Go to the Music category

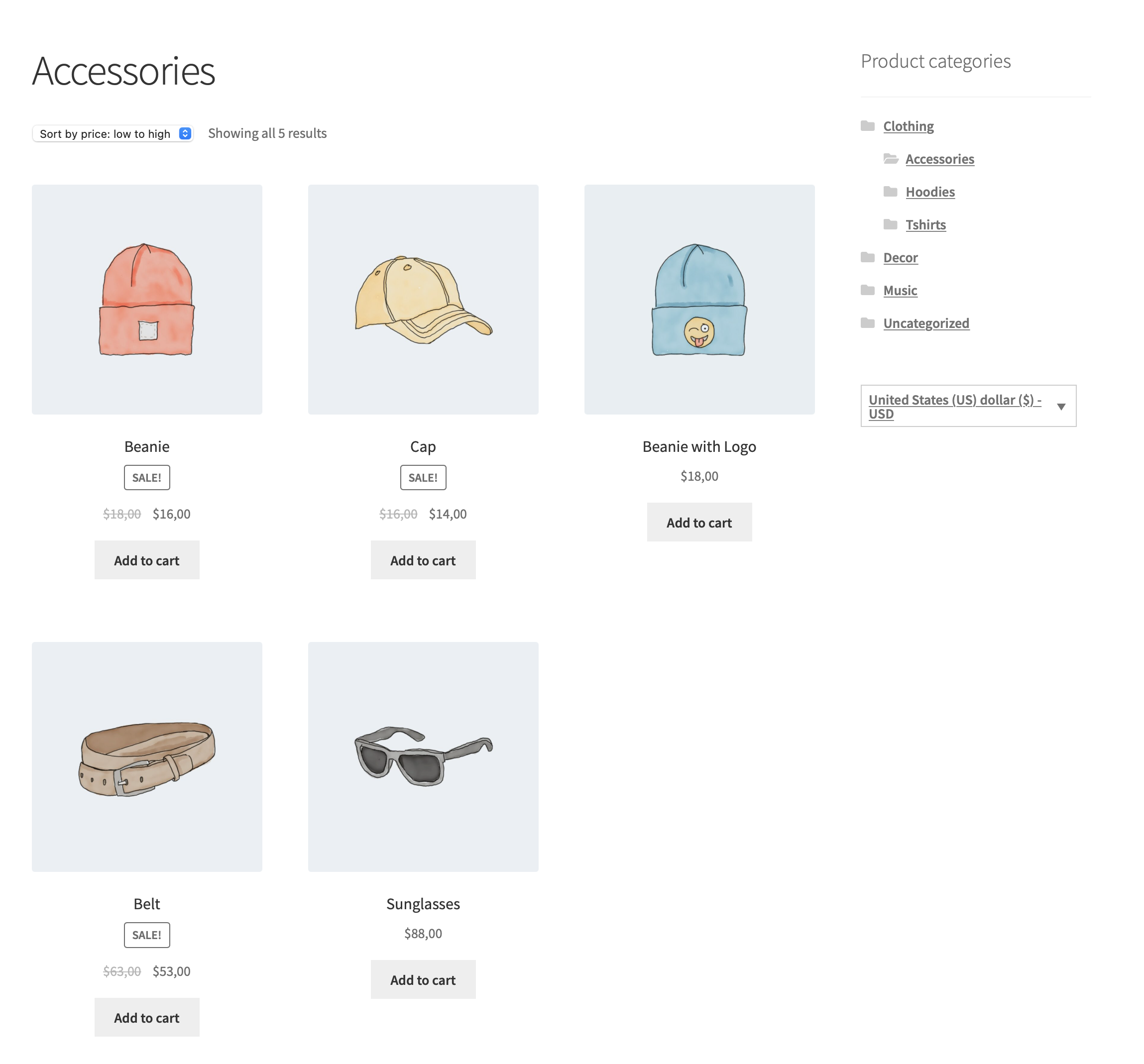coord(900,290)
